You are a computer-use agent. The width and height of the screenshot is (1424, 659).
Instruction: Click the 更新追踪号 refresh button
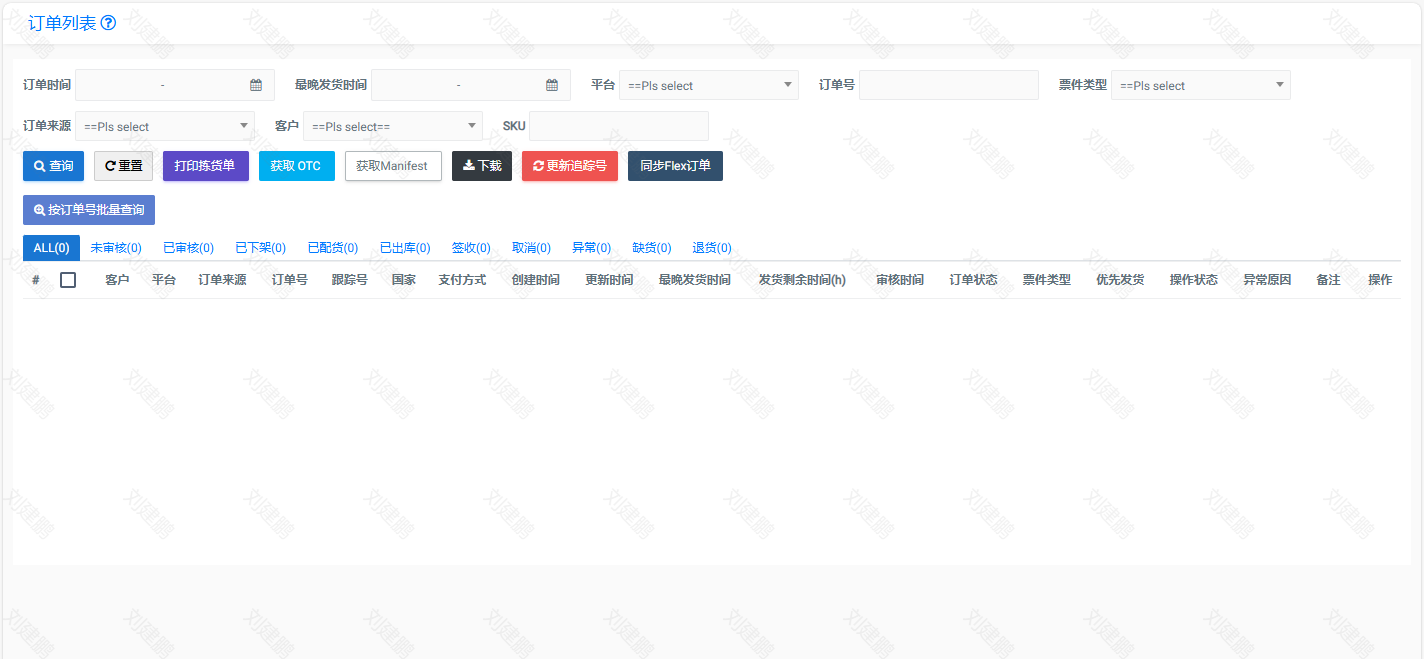pyautogui.click(x=570, y=166)
